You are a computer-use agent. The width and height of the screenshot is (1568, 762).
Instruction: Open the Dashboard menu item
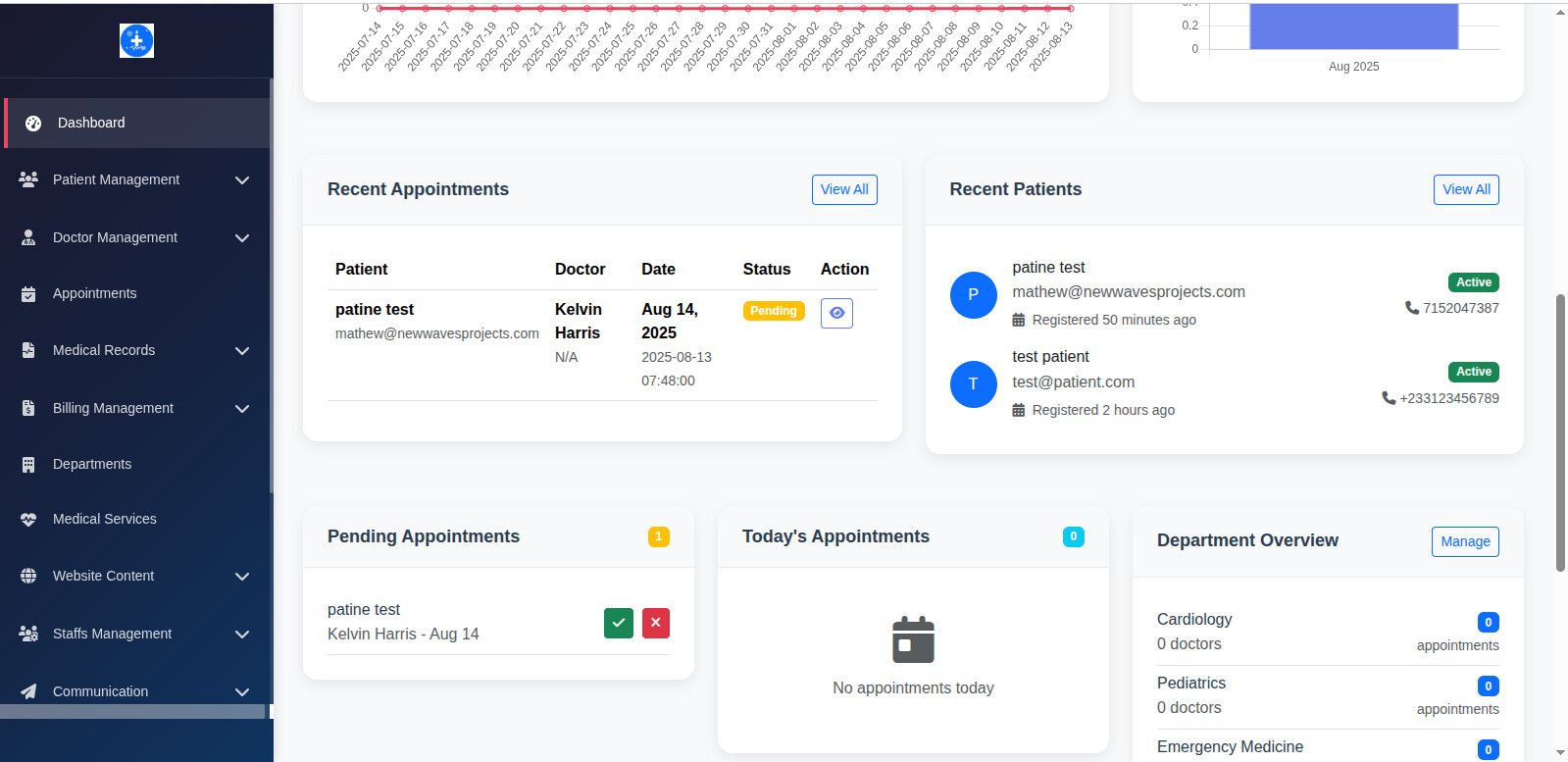(137, 123)
